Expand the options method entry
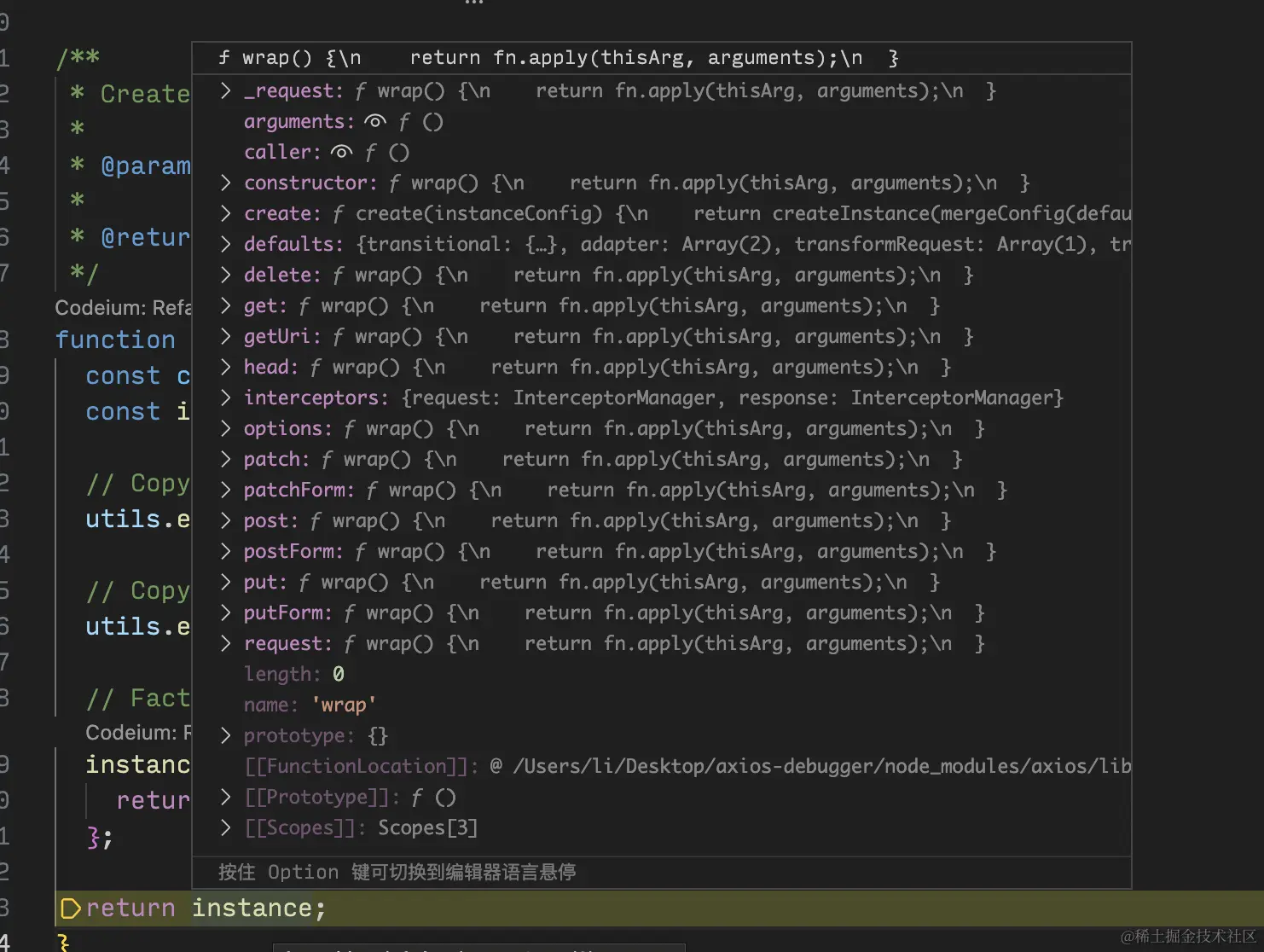 point(225,429)
